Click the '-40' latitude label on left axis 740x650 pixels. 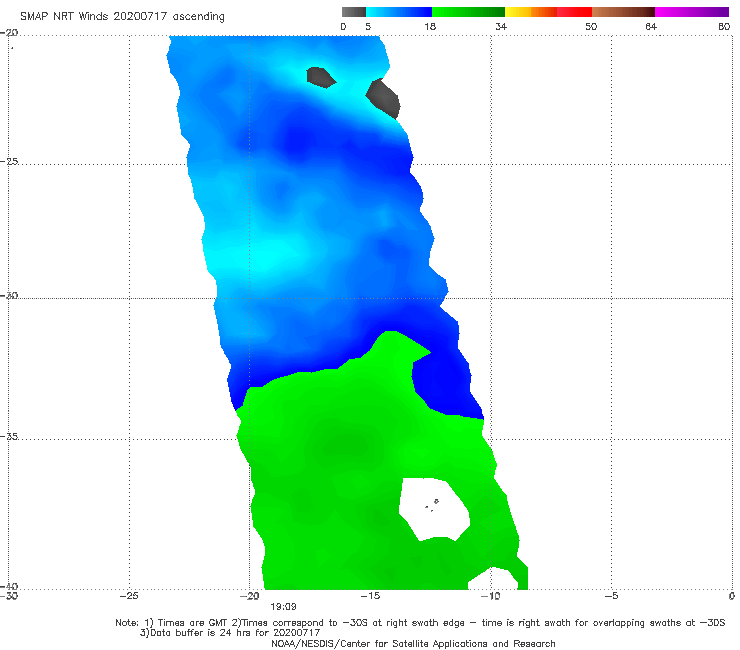point(9,586)
